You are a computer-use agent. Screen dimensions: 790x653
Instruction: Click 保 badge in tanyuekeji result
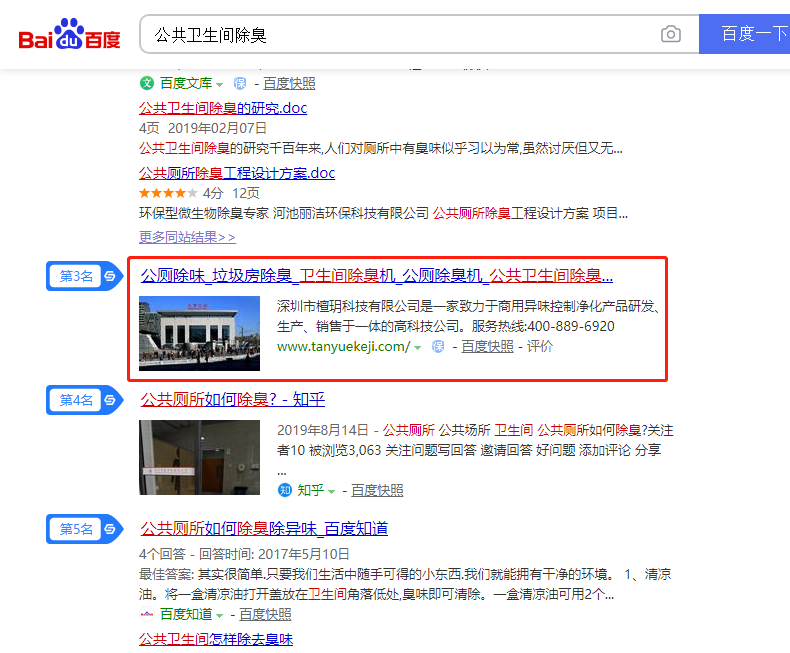coord(438,347)
